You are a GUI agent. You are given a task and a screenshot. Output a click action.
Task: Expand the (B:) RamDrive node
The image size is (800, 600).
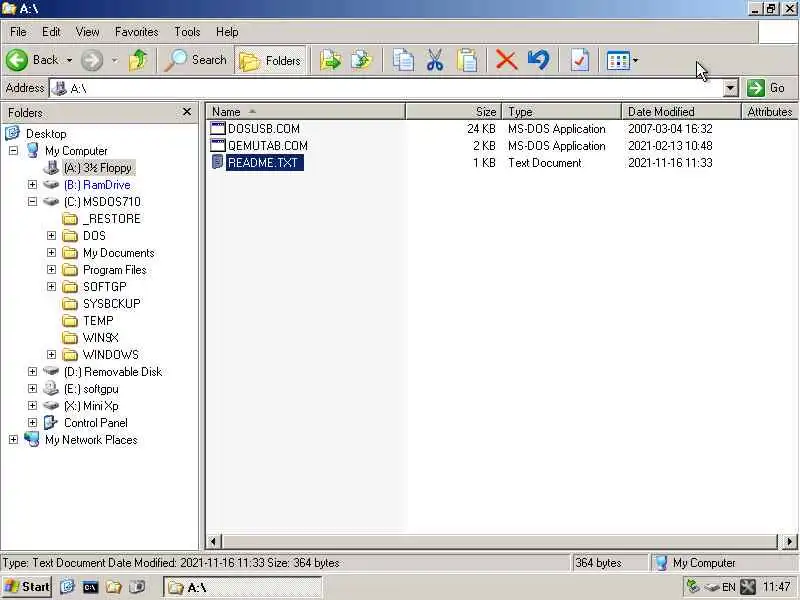click(32, 185)
